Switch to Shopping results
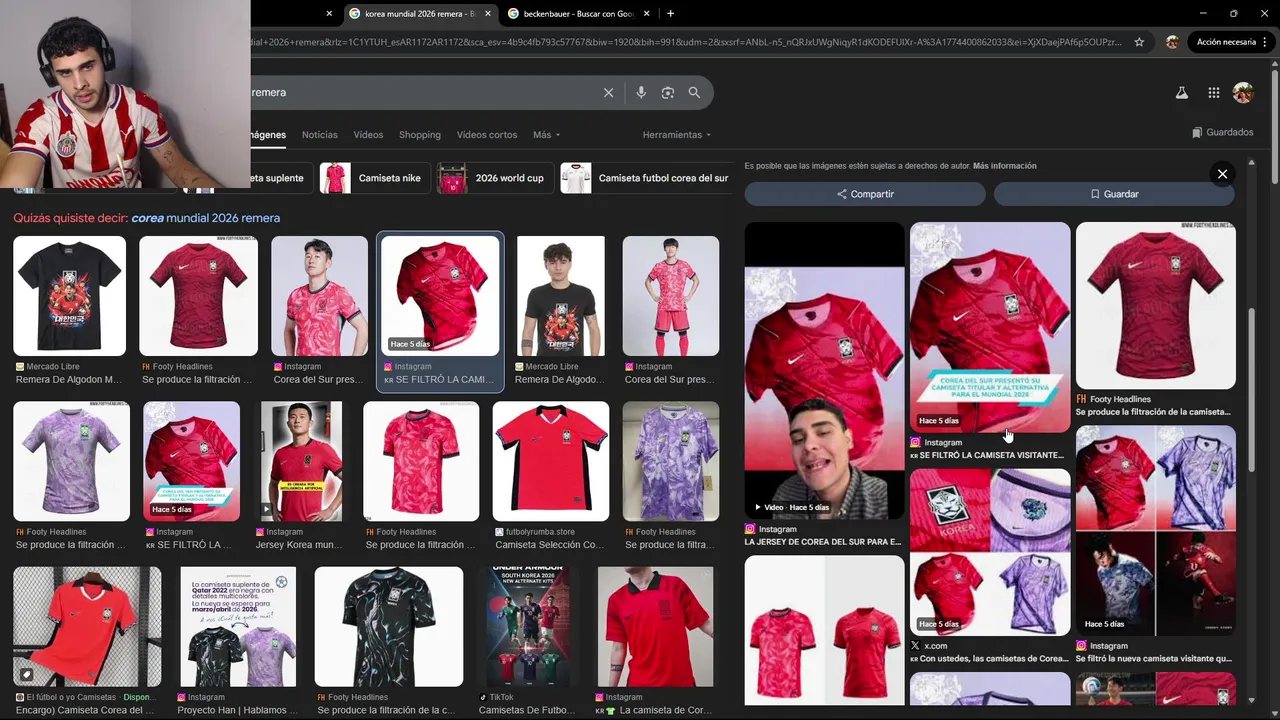This screenshot has height=720, width=1280. point(420,135)
